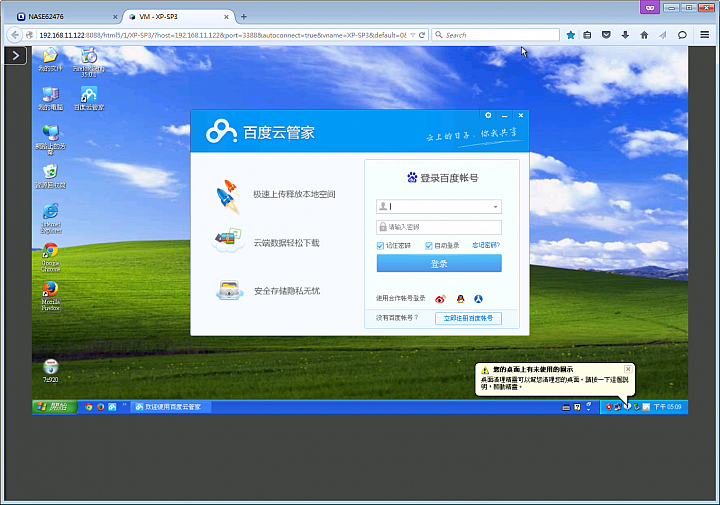
Task: Click the paper plane share toolbar icon
Action: point(663,35)
